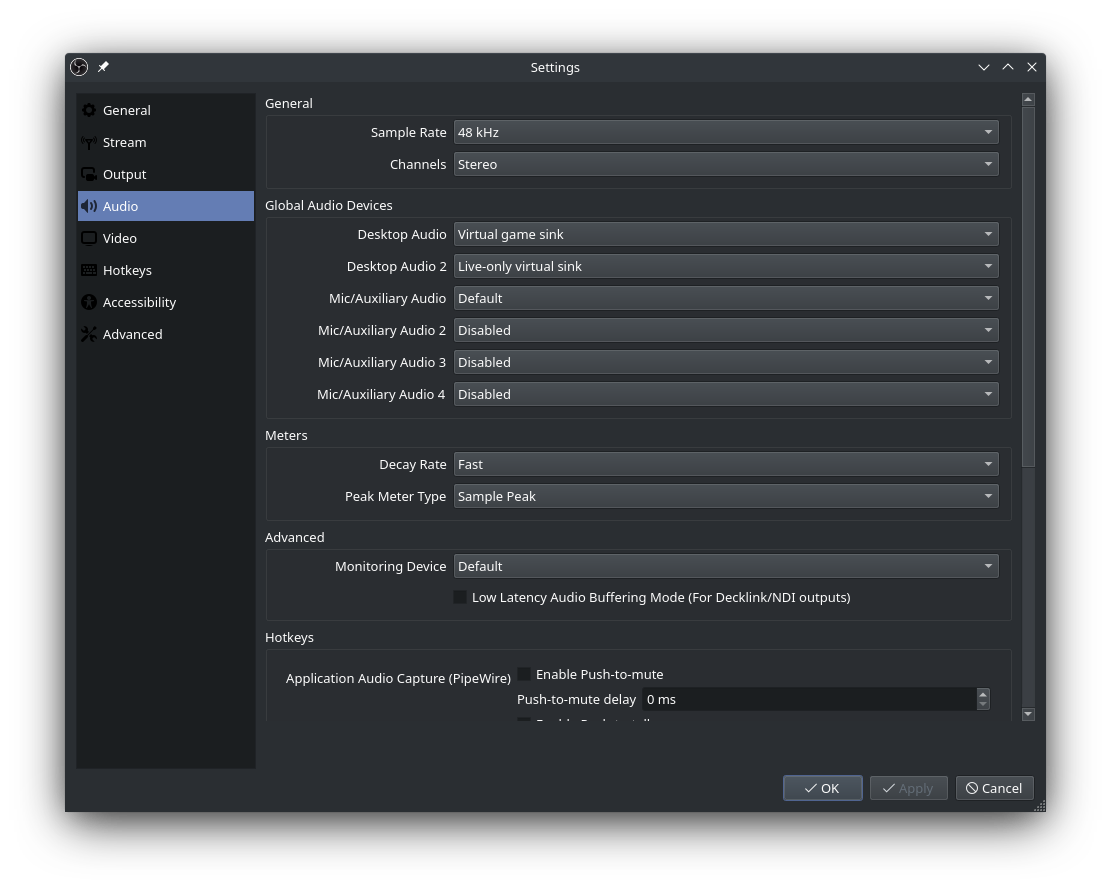Enable Low Latency Audio Buffering Mode
Image resolution: width=1111 pixels, height=889 pixels.
click(x=460, y=596)
